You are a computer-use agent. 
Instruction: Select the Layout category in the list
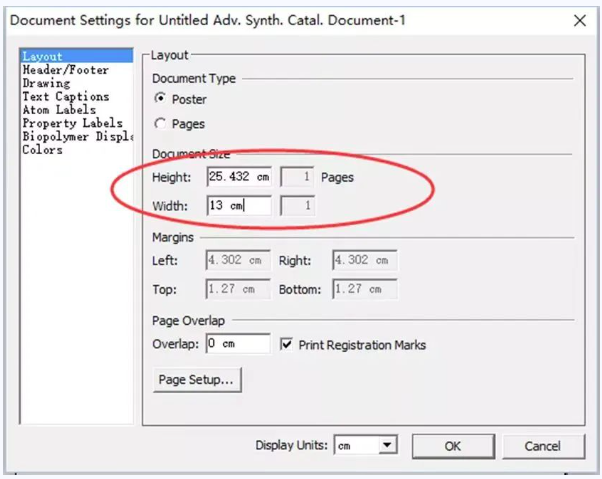pos(76,56)
